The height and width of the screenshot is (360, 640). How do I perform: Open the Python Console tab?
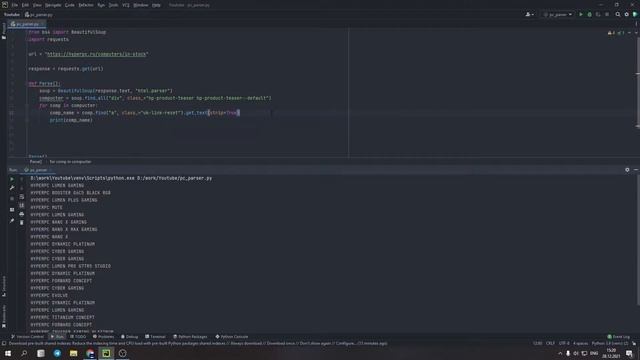point(232,337)
